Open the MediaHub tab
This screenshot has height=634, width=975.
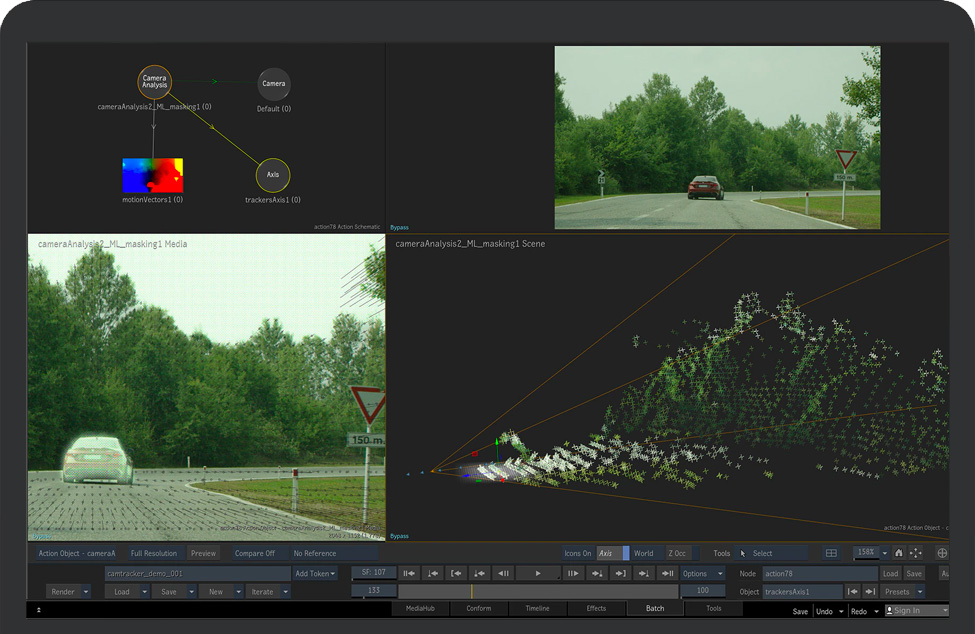pos(419,608)
